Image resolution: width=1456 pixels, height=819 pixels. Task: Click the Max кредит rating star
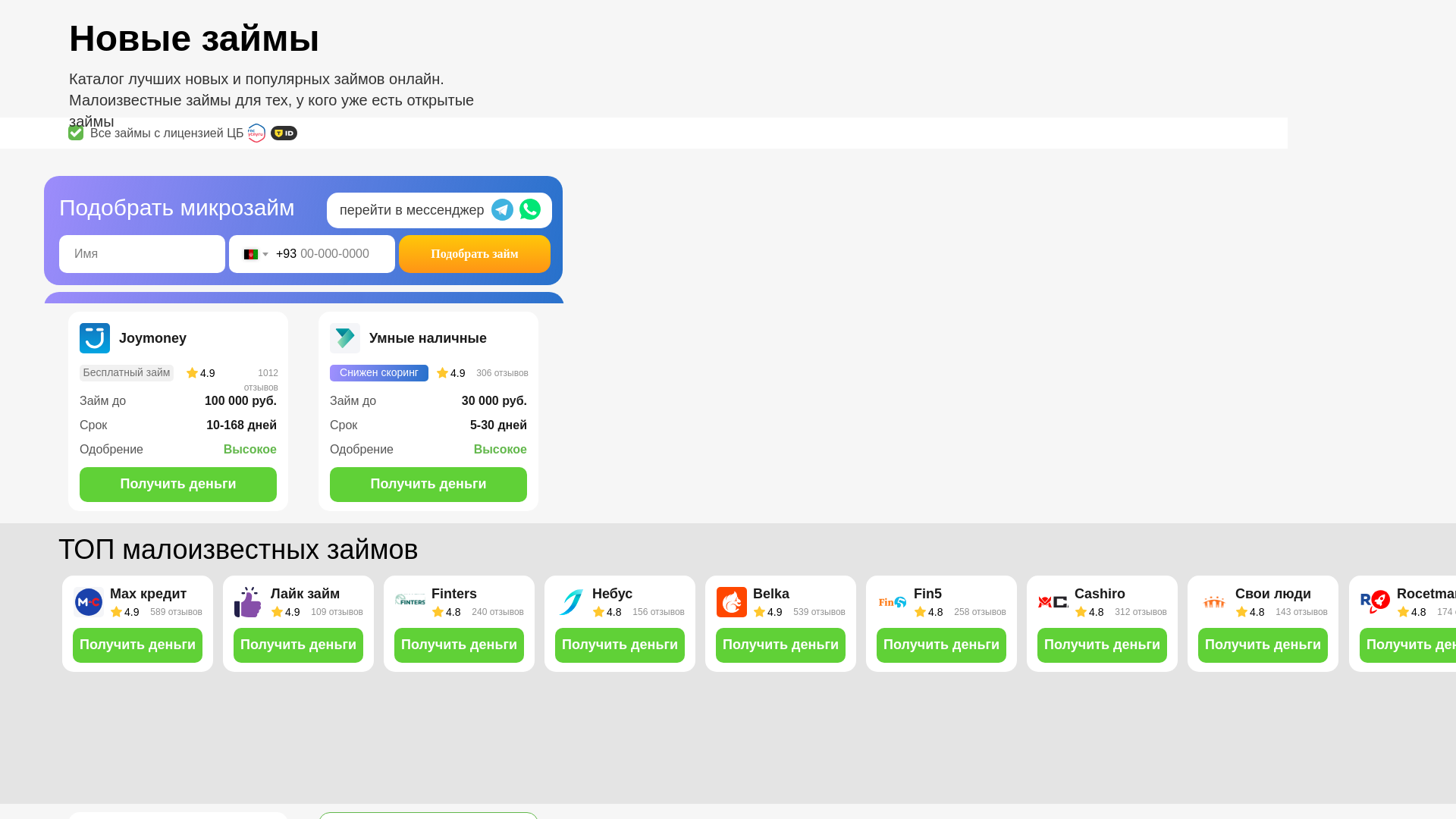tap(116, 612)
